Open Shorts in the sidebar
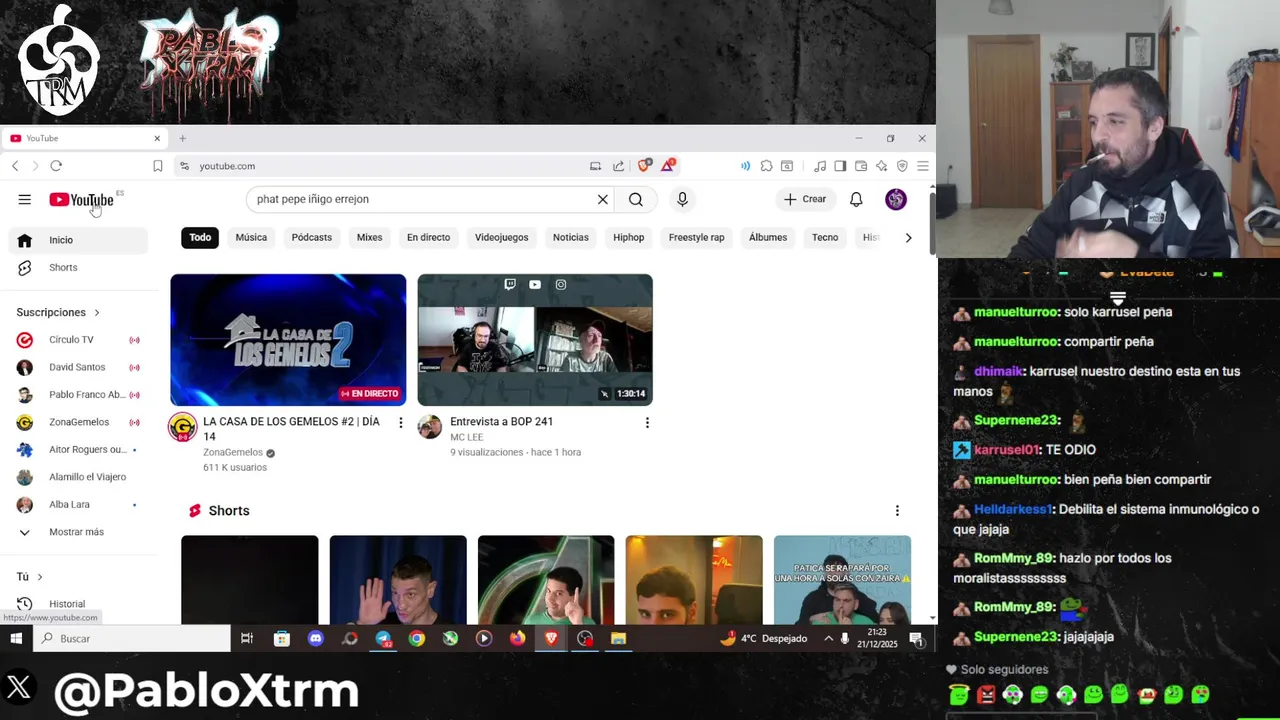Screen dimensions: 1280x720 (78, 267)
